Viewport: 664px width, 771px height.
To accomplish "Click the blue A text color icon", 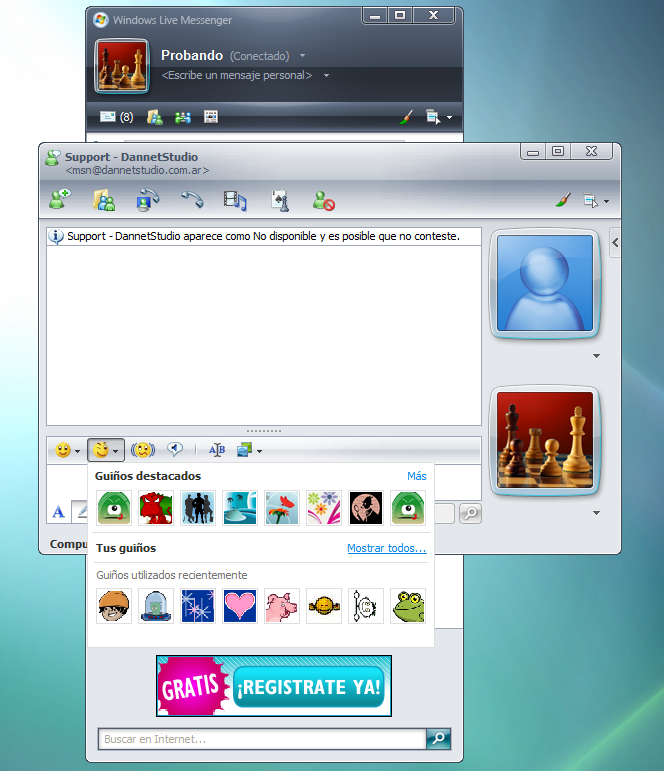I will pos(59,512).
